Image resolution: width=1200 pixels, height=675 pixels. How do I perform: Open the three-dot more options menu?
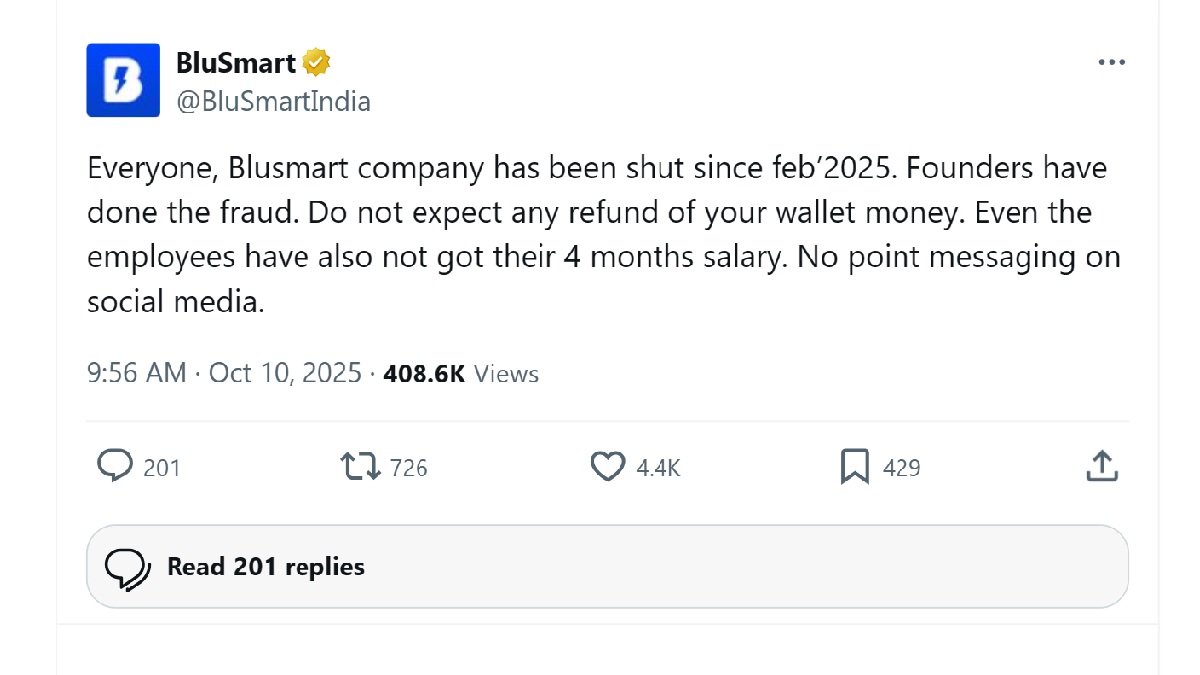tap(1111, 63)
